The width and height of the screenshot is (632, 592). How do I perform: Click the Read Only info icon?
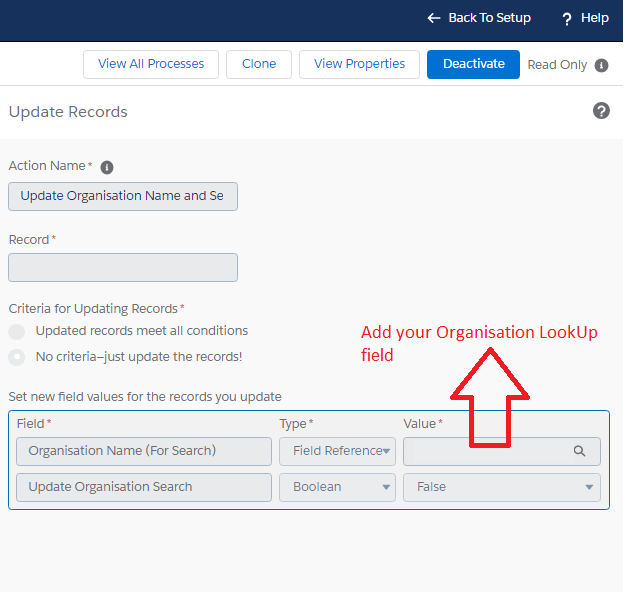tap(601, 65)
